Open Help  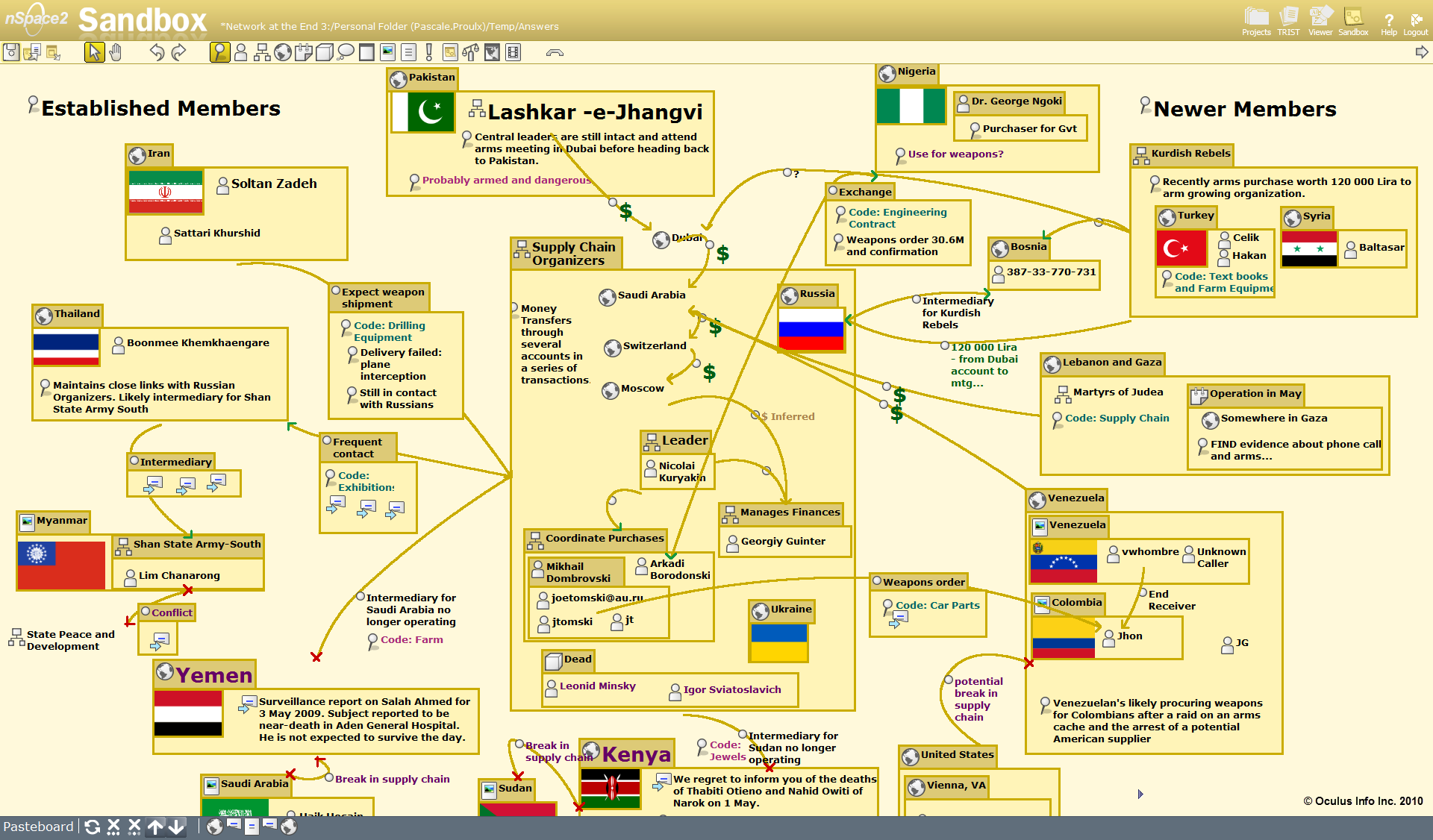[x=1389, y=24]
